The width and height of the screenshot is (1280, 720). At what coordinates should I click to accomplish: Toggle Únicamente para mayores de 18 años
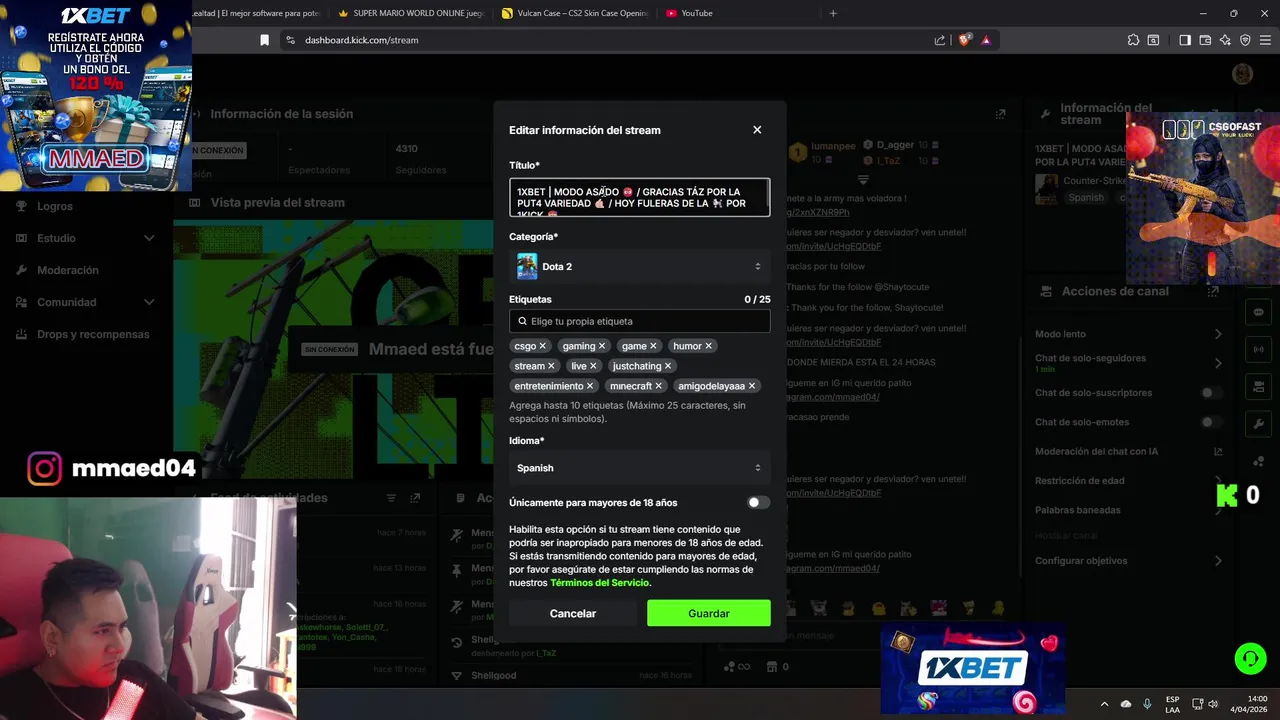coord(759,503)
